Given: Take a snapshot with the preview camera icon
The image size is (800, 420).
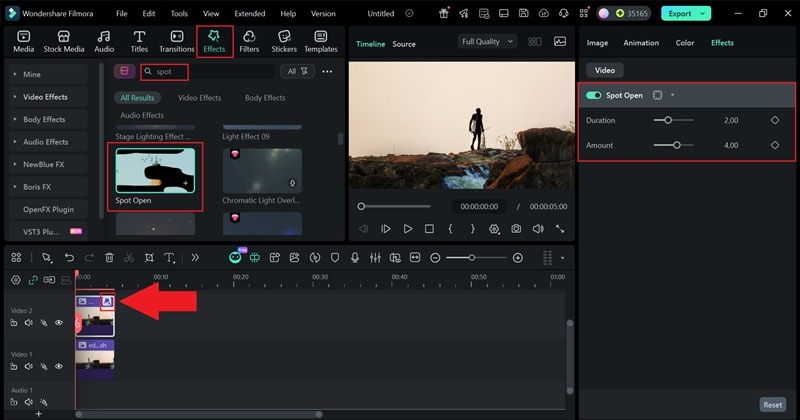Looking at the screenshot, I should [x=516, y=229].
